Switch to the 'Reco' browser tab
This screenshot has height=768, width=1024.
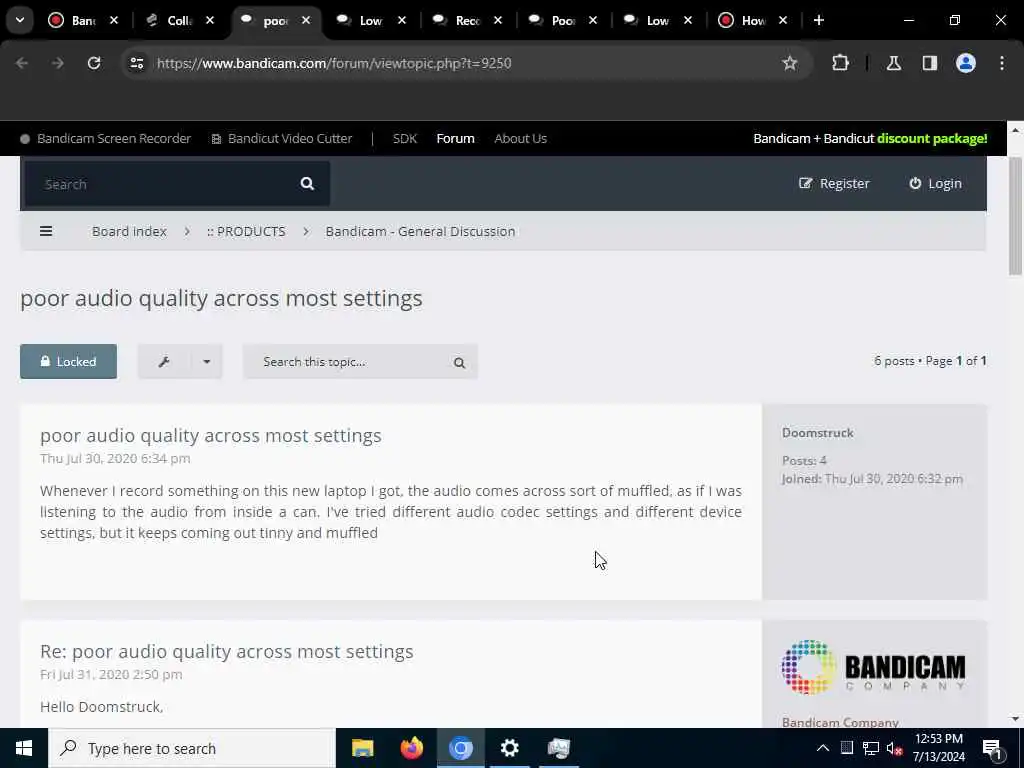point(468,20)
